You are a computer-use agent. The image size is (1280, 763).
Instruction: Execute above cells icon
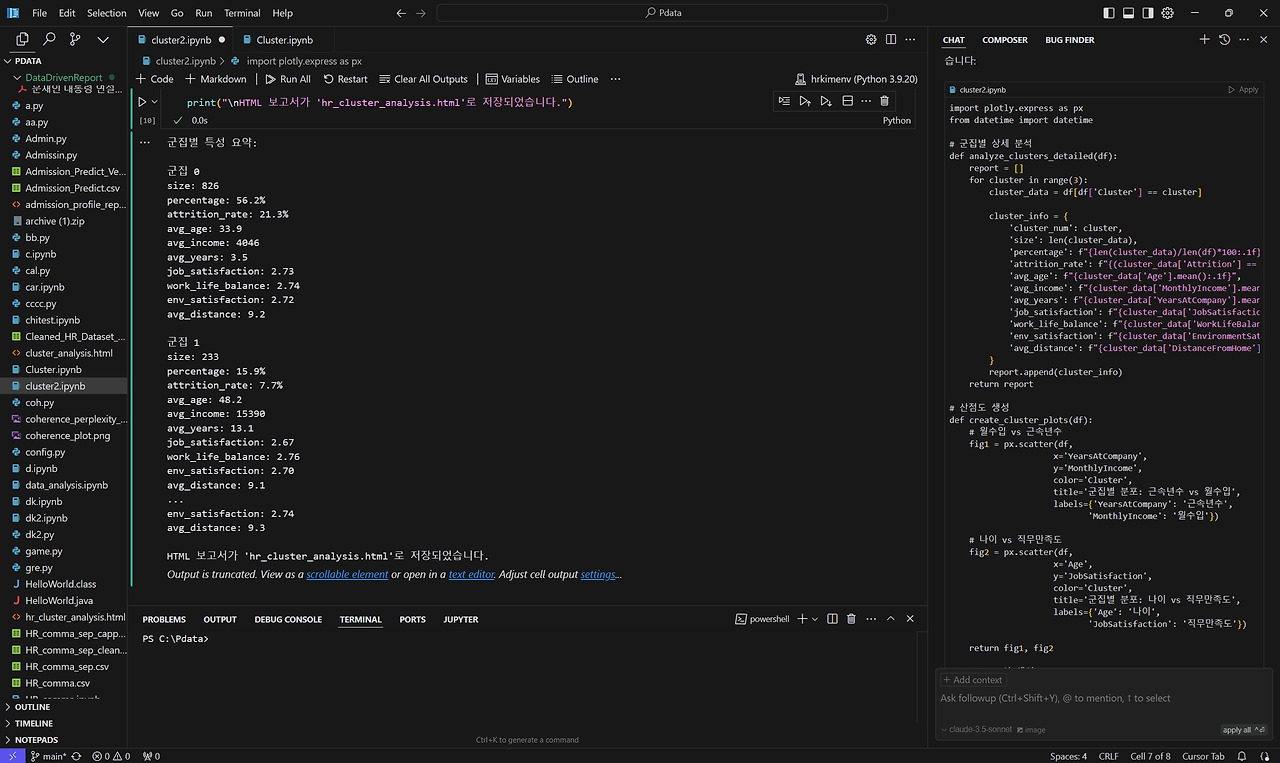805,101
